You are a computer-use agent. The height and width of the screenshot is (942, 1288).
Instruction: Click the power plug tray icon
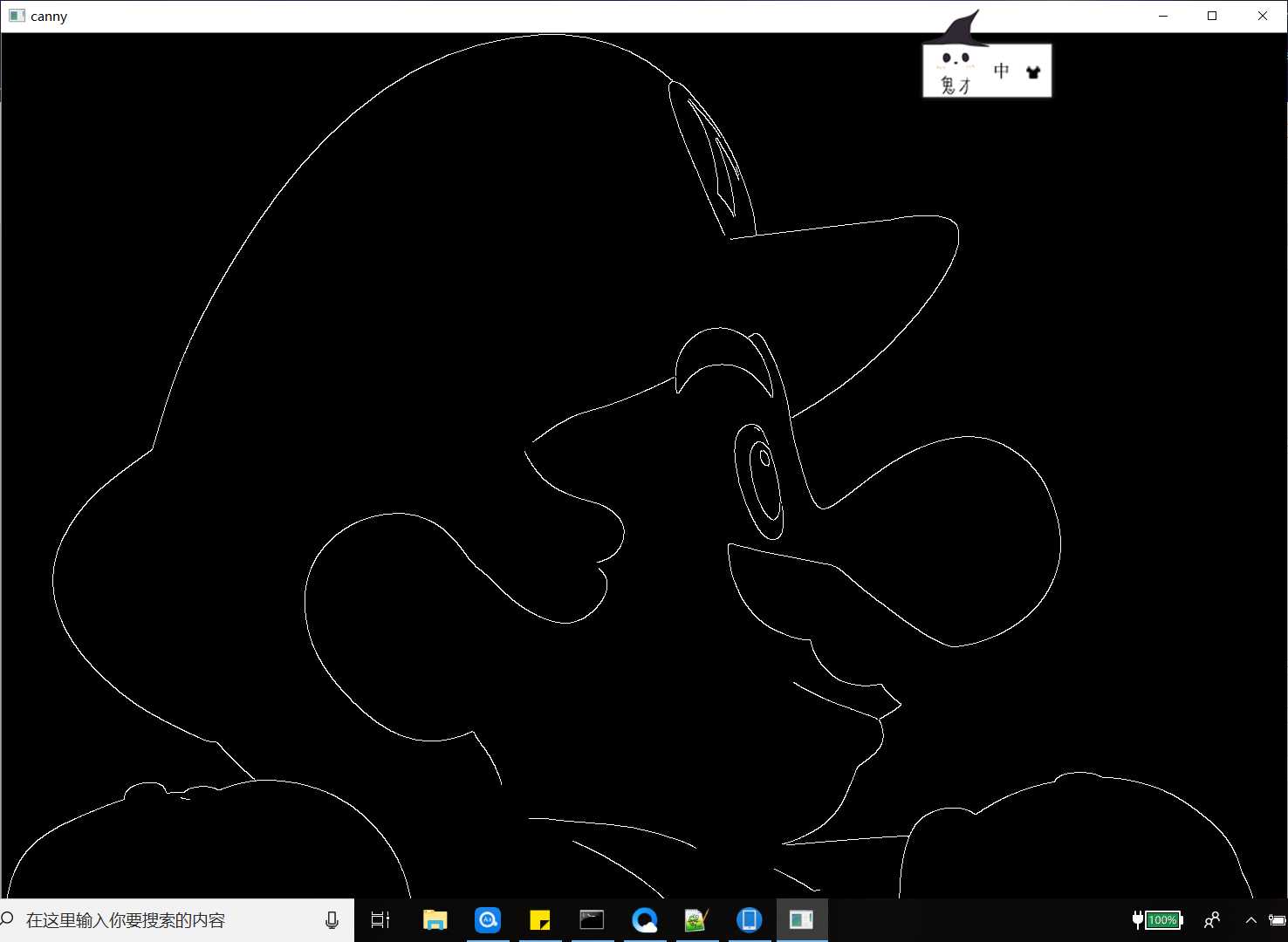(1138, 919)
